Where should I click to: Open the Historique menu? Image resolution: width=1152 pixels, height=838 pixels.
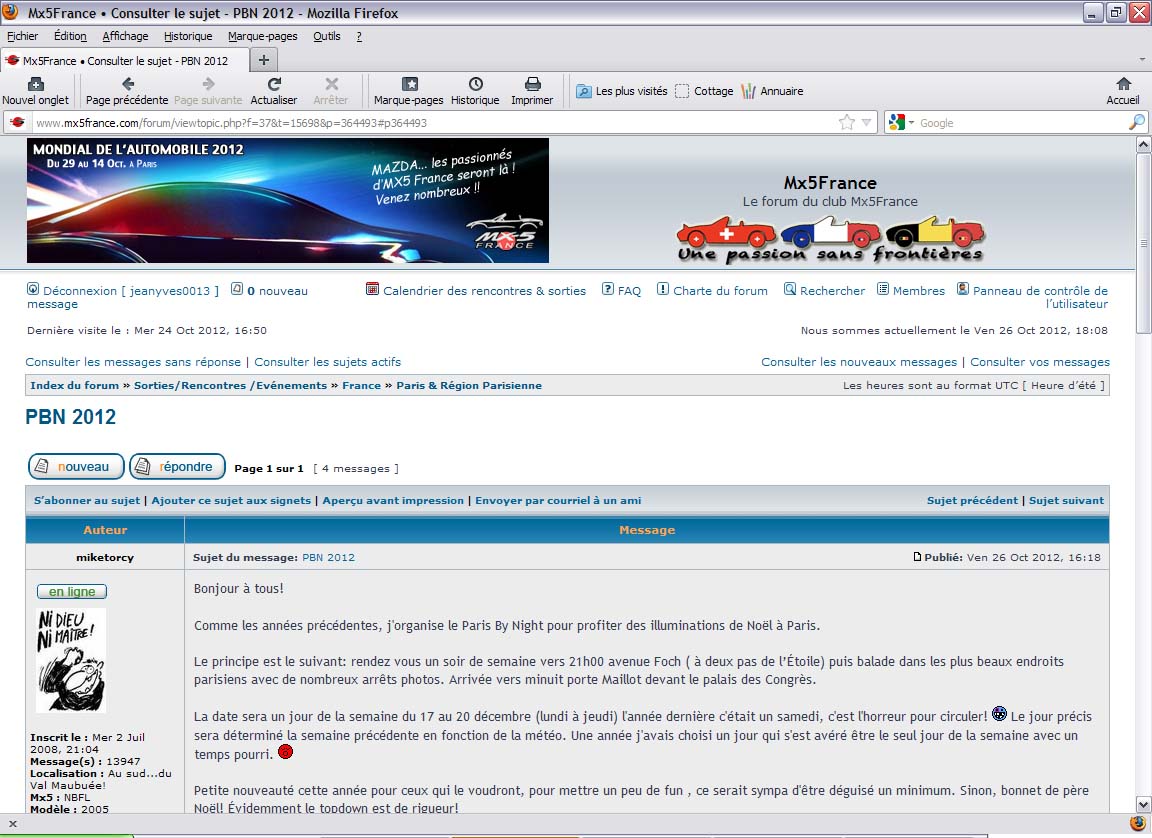[188, 36]
